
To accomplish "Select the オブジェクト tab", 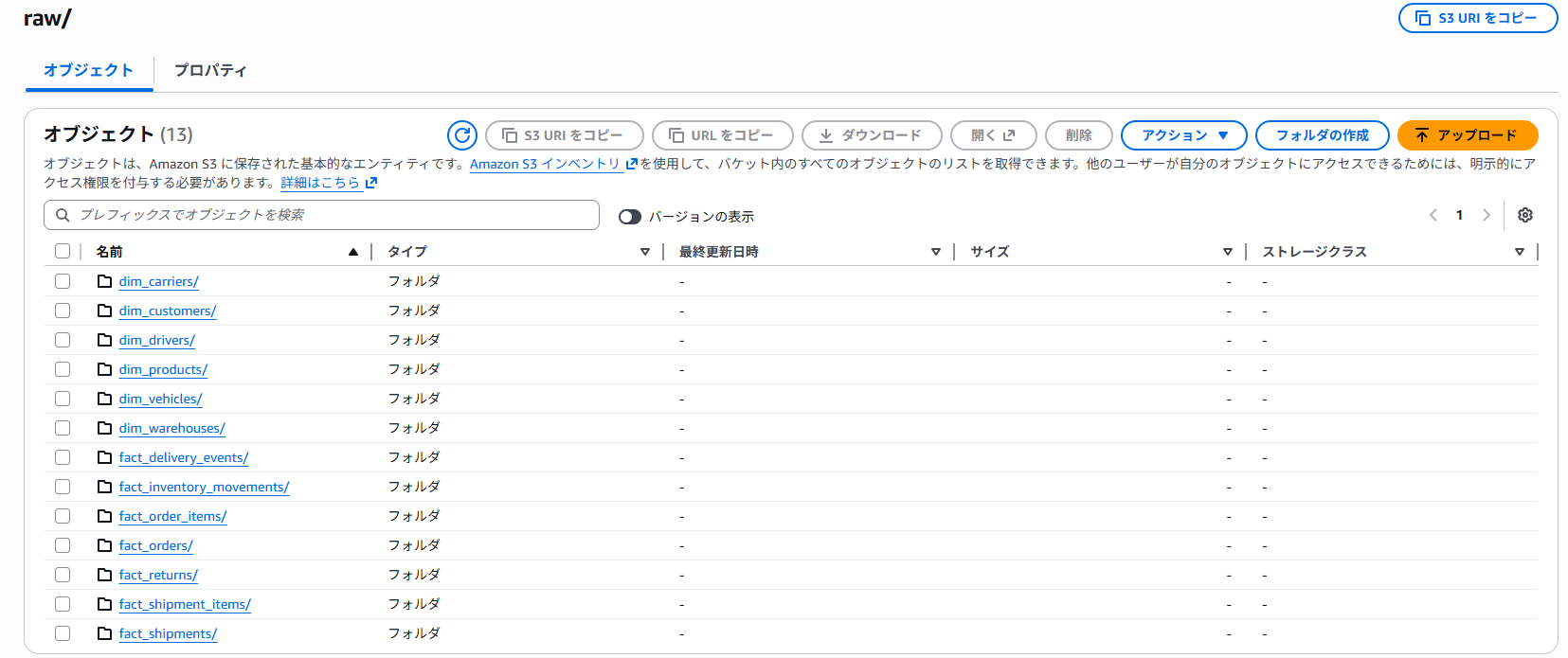I will coord(88,70).
